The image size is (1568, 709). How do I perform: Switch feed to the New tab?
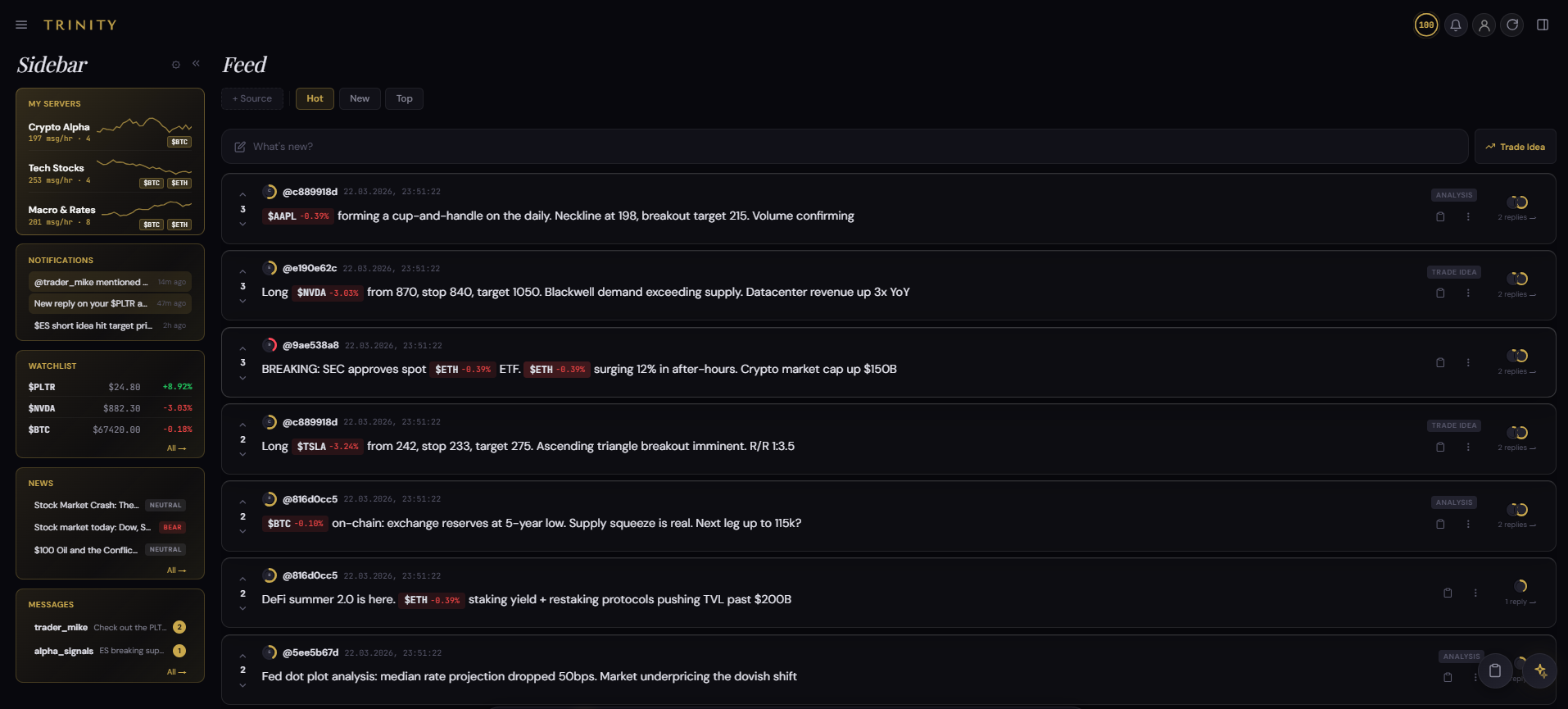point(360,98)
